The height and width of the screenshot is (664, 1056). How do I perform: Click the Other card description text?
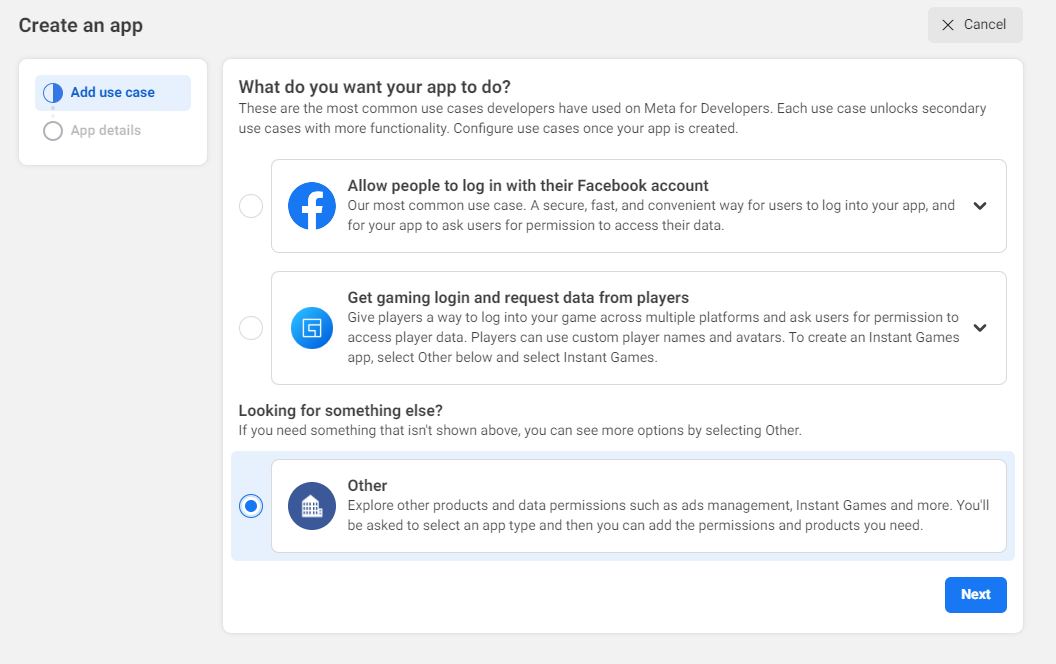(x=668, y=515)
